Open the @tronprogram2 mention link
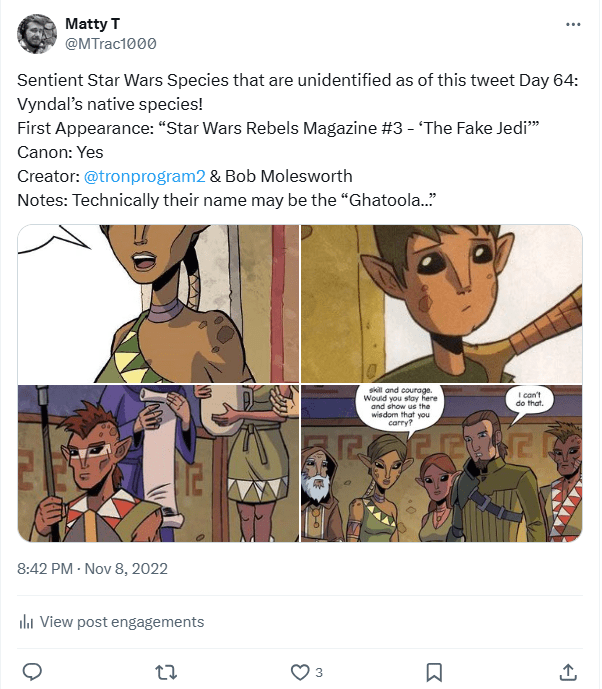The width and height of the screenshot is (602, 689). click(145, 175)
